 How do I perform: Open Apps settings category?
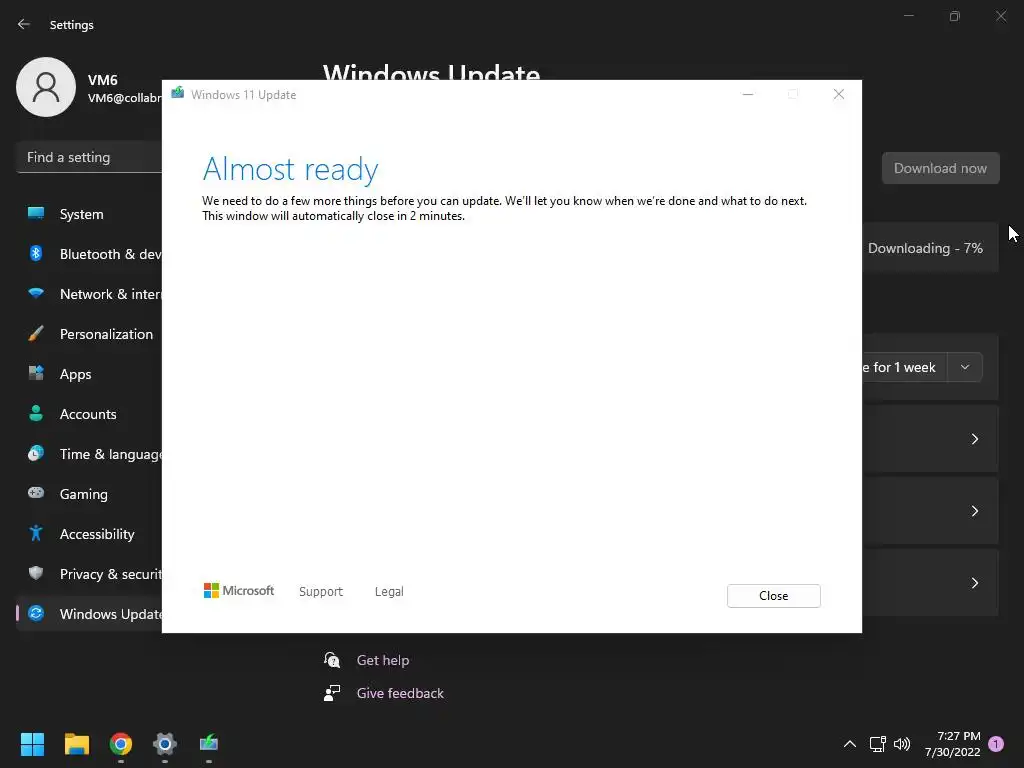[x=89, y=374]
